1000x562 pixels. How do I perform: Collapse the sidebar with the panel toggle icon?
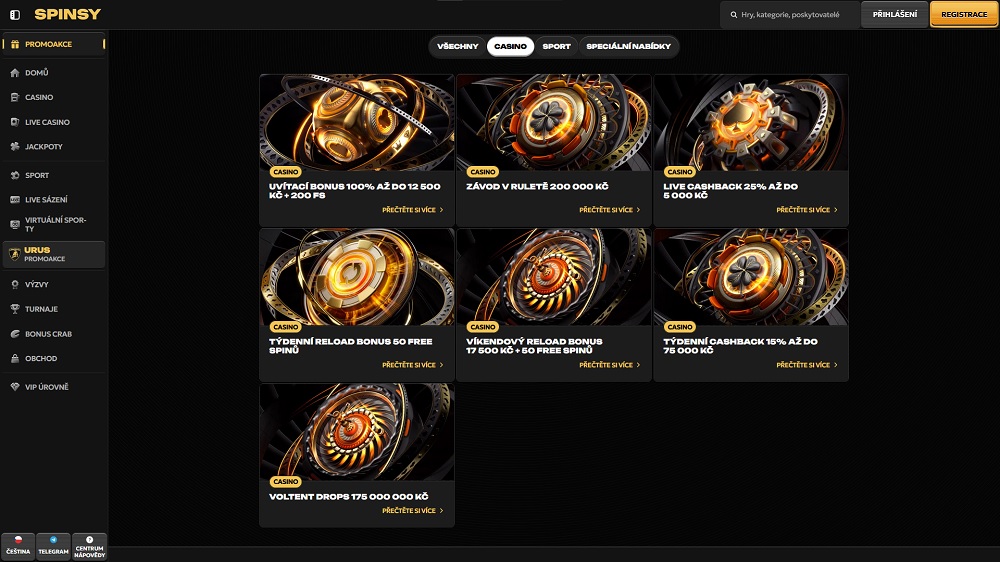coord(15,14)
